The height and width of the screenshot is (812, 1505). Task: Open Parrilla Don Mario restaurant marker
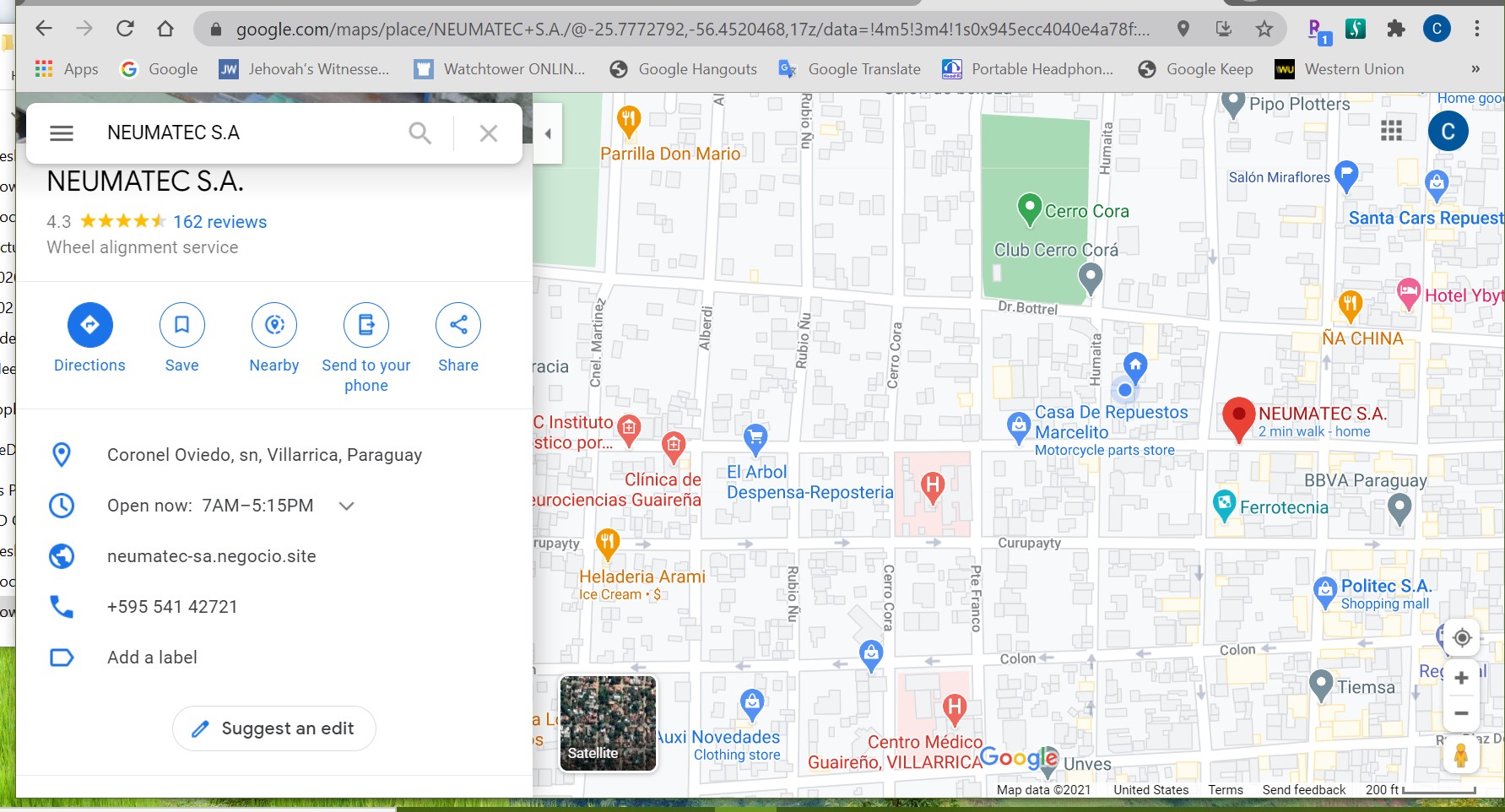click(x=628, y=122)
